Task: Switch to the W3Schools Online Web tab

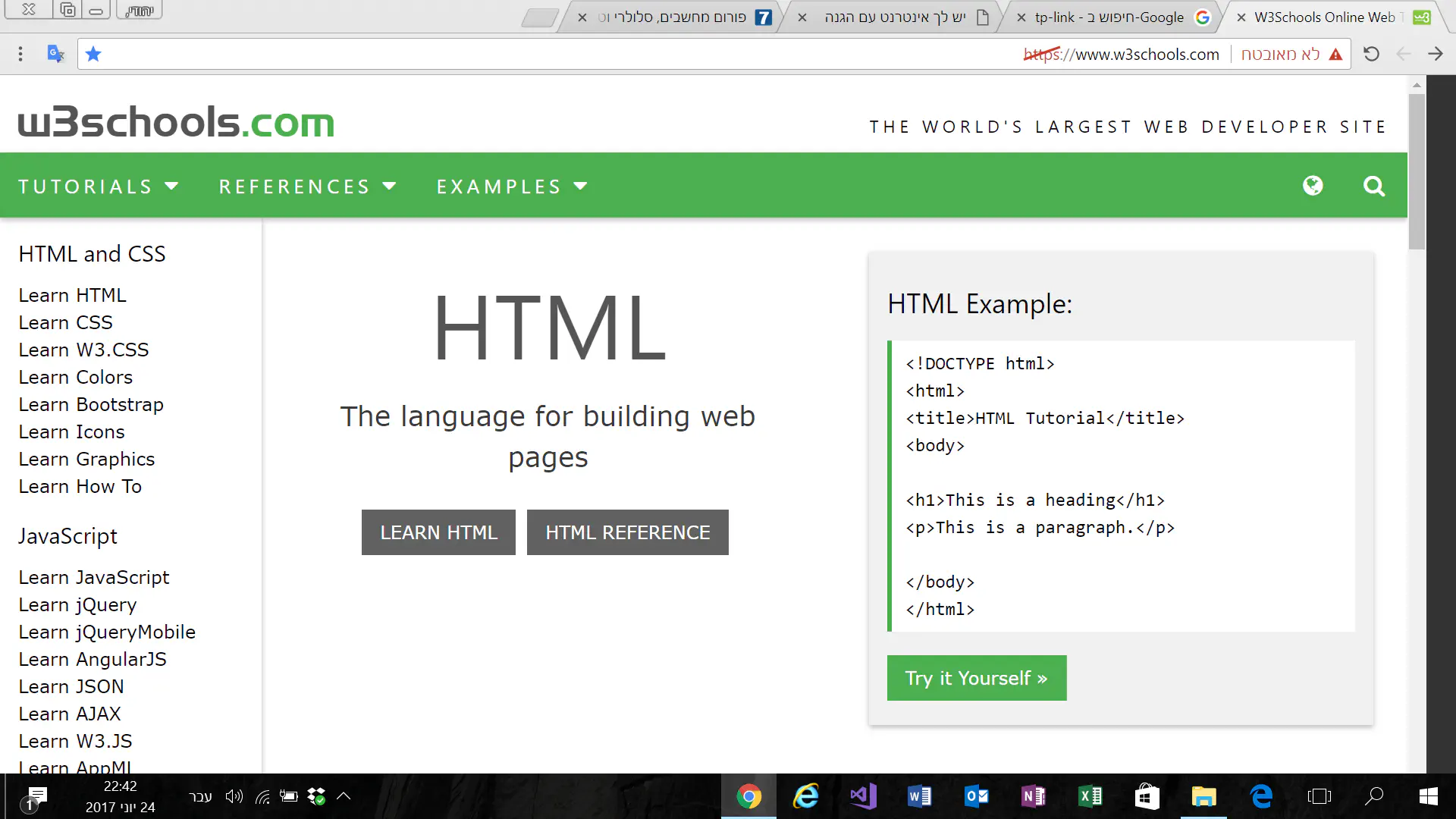Action: click(x=1323, y=17)
